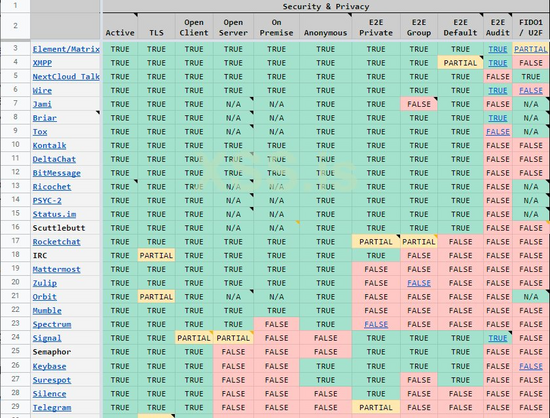Viewport: 550px width, 418px height.
Task: Select row header 16 for Scuttlebutt
Action: pyautogui.click(x=15, y=227)
